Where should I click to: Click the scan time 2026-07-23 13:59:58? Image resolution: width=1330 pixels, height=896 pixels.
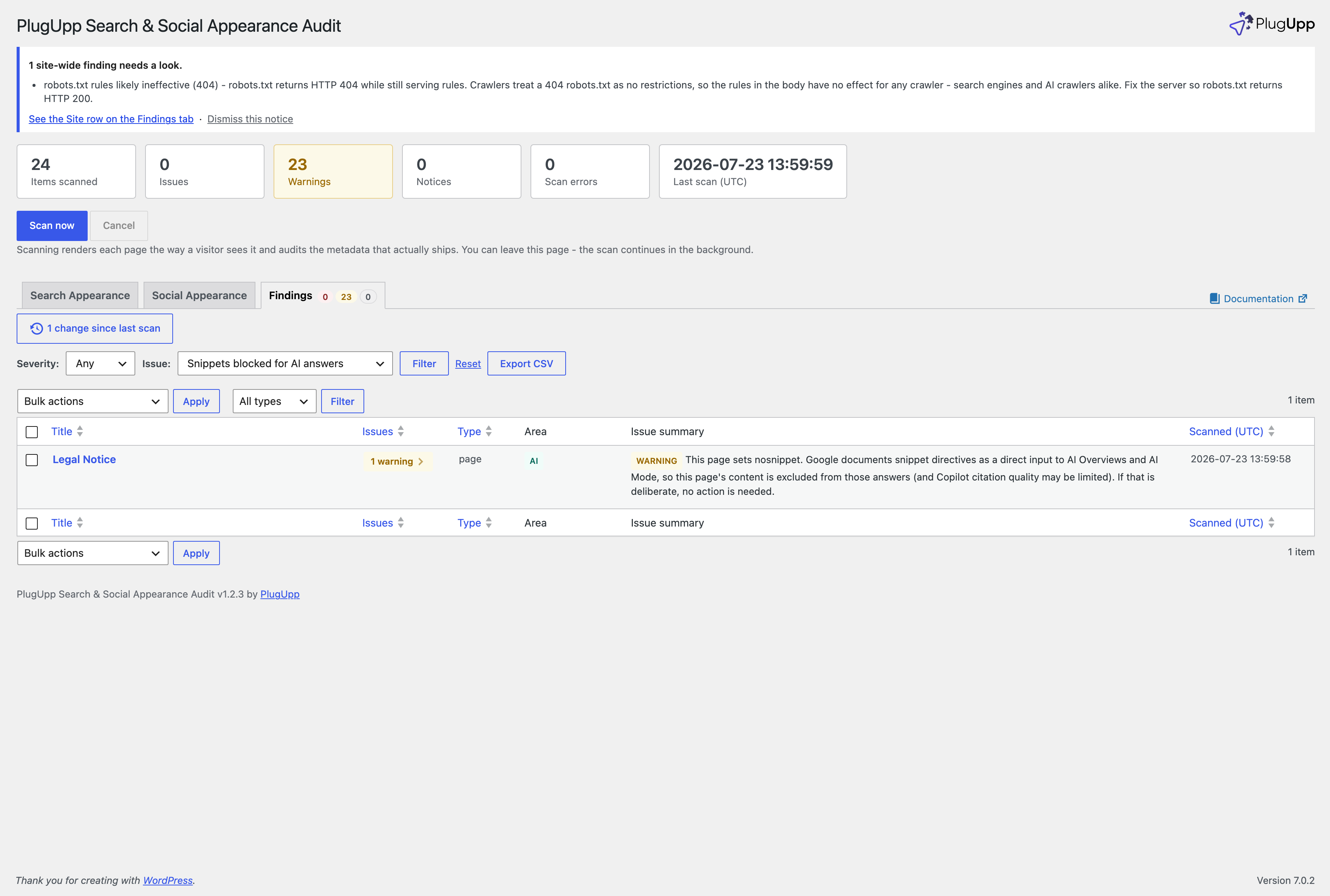(x=1240, y=459)
